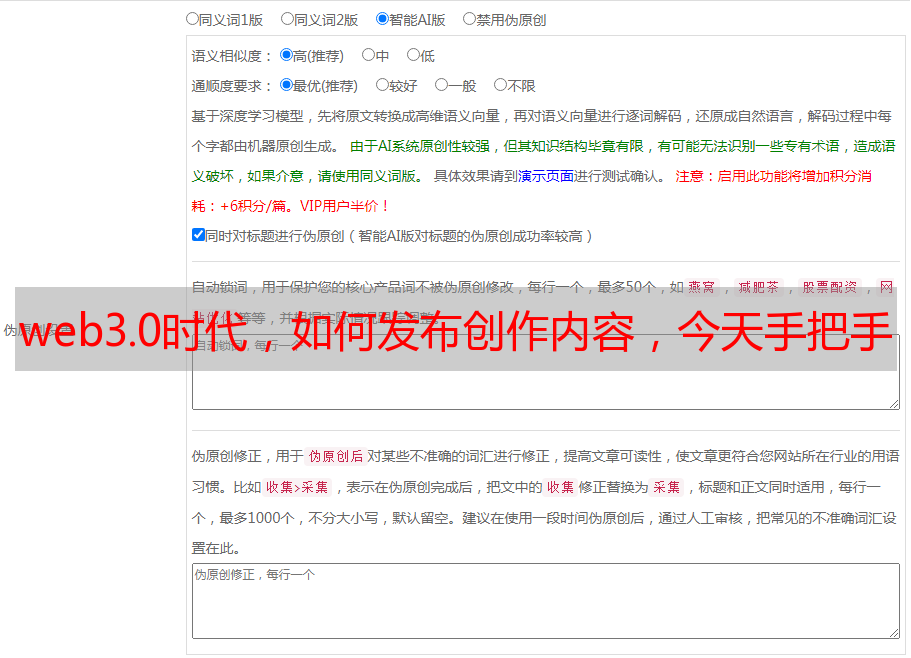The height and width of the screenshot is (658, 911).
Task: Set 通顺度要求 to 最优(推荐)
Action: (286, 85)
